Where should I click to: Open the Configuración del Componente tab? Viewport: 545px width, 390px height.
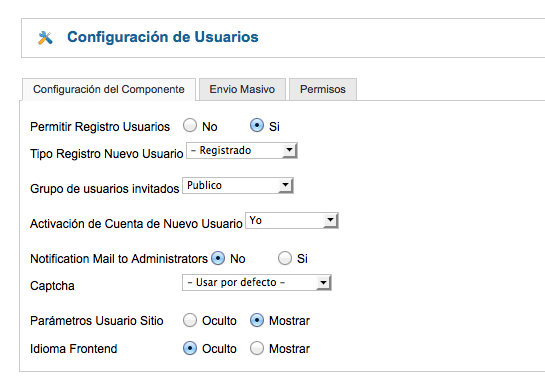(109, 89)
